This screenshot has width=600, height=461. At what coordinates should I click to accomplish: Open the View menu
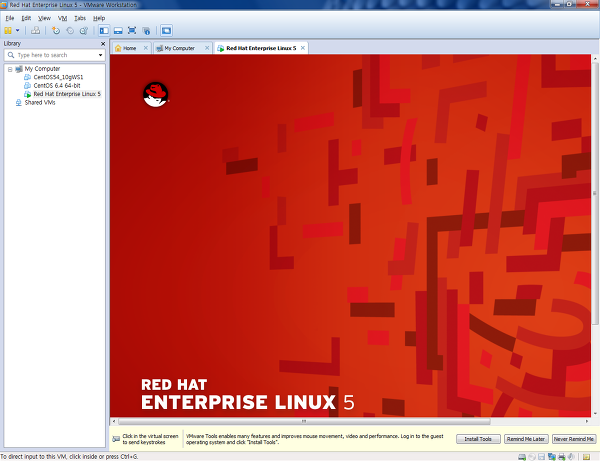[x=44, y=18]
